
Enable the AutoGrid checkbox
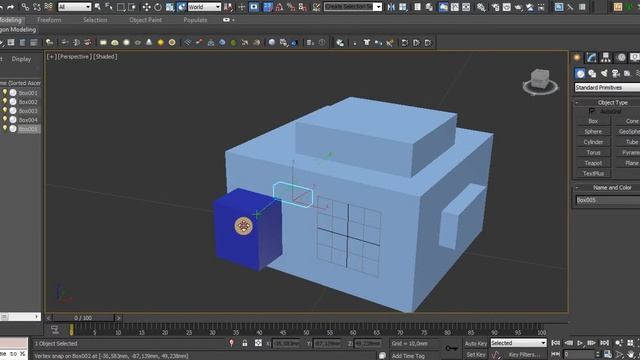tap(592, 111)
